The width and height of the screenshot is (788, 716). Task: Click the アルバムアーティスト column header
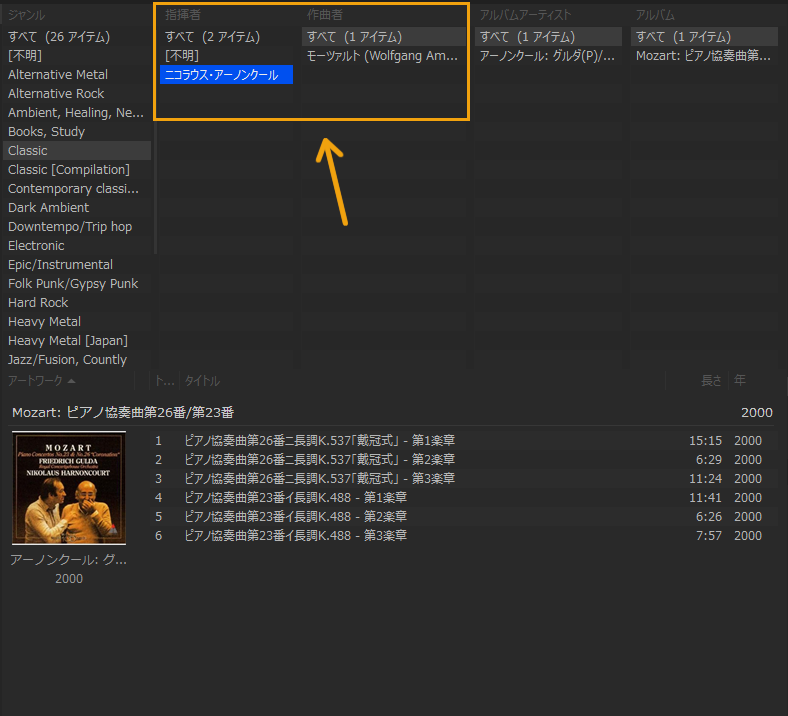pyautogui.click(x=525, y=15)
